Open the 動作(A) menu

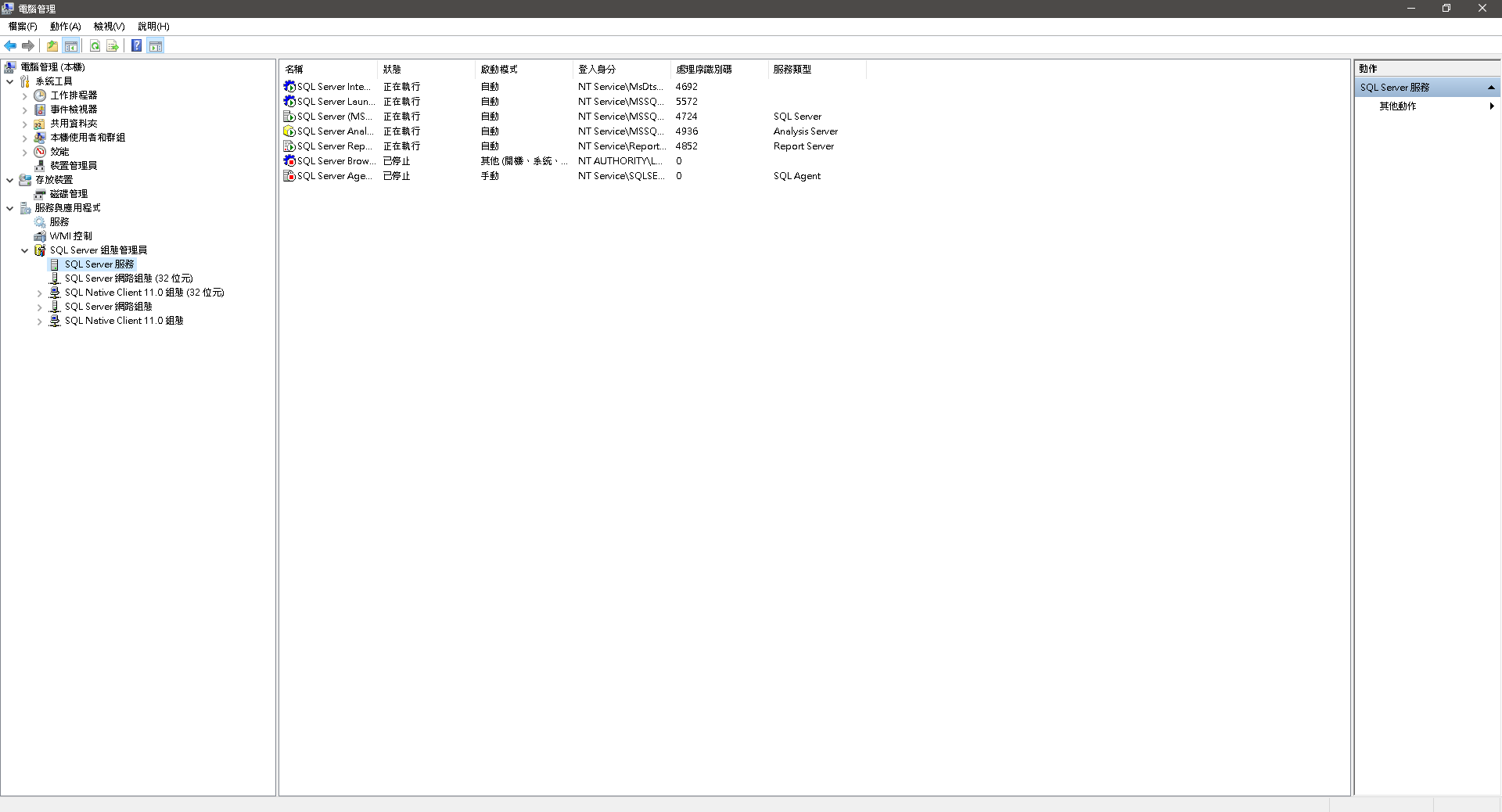point(66,27)
